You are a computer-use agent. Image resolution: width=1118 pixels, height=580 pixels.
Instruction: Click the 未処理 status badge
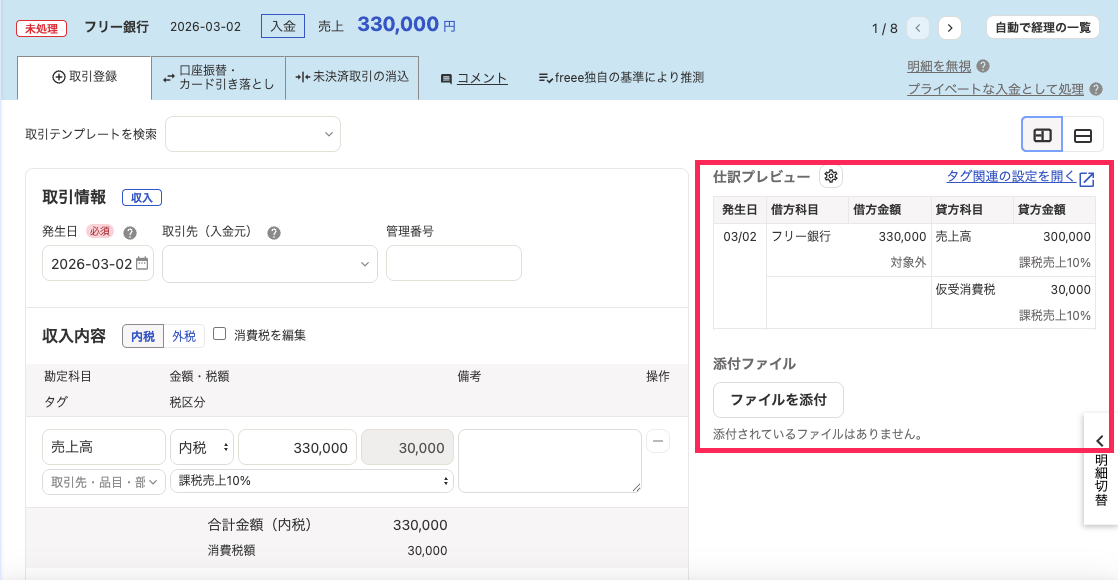pyautogui.click(x=41, y=29)
